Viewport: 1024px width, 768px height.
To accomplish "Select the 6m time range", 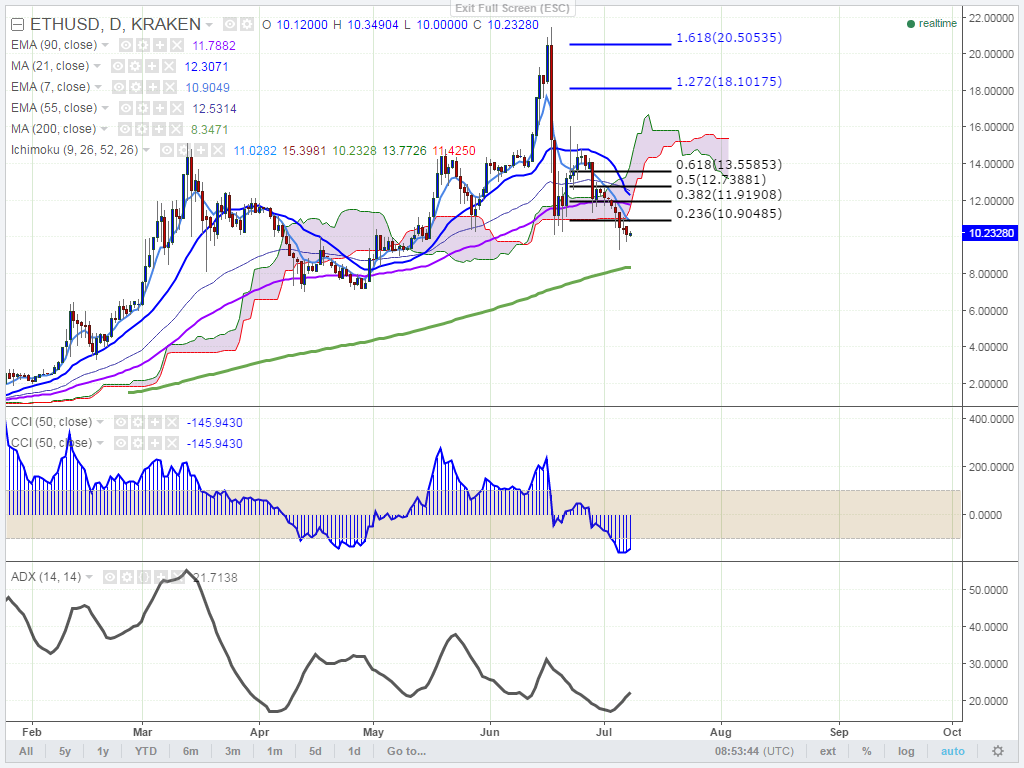I will 191,751.
